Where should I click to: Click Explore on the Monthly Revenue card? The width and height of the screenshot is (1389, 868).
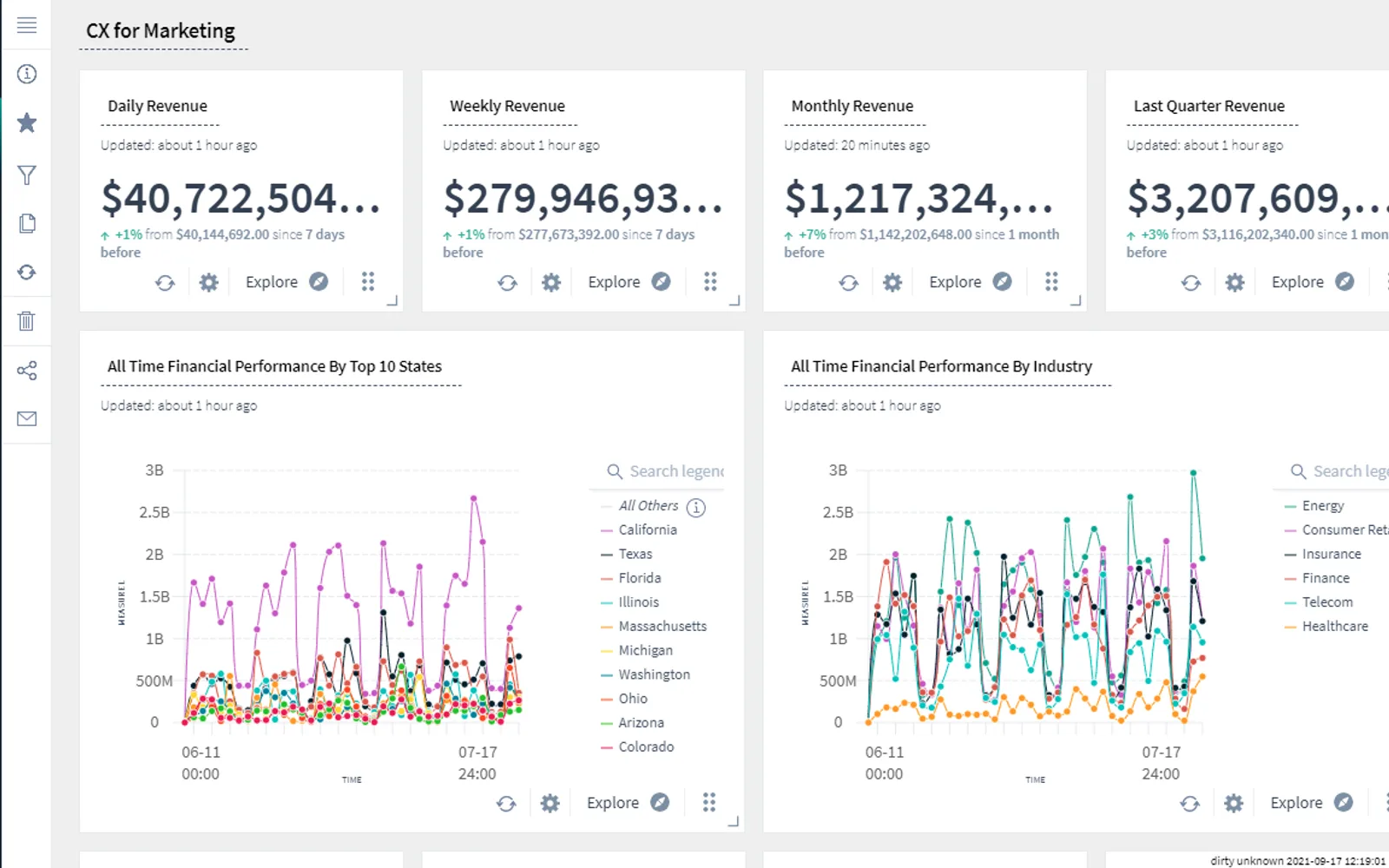[971, 282]
